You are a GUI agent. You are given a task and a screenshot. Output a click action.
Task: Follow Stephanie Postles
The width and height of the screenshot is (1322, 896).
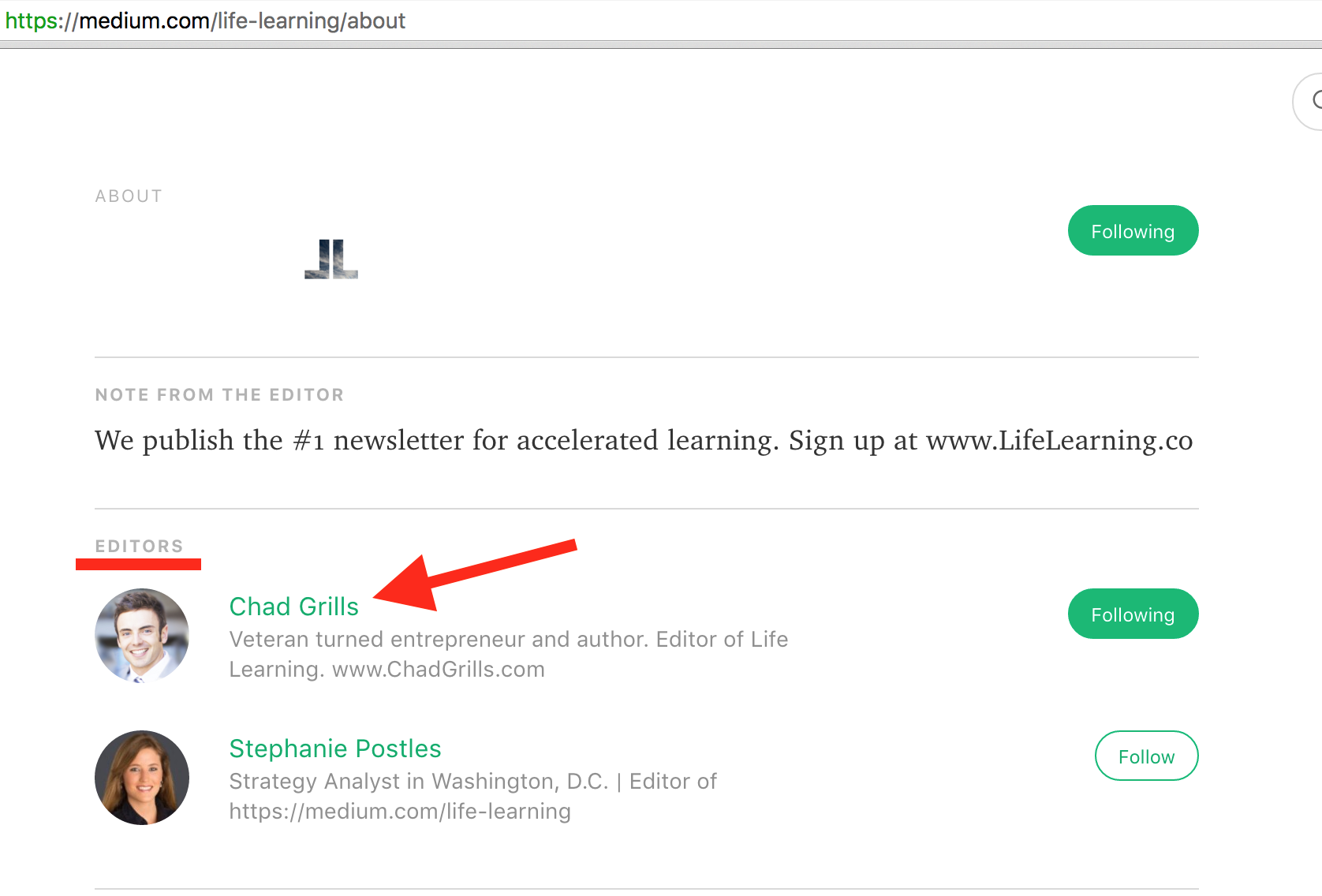[x=1146, y=756]
